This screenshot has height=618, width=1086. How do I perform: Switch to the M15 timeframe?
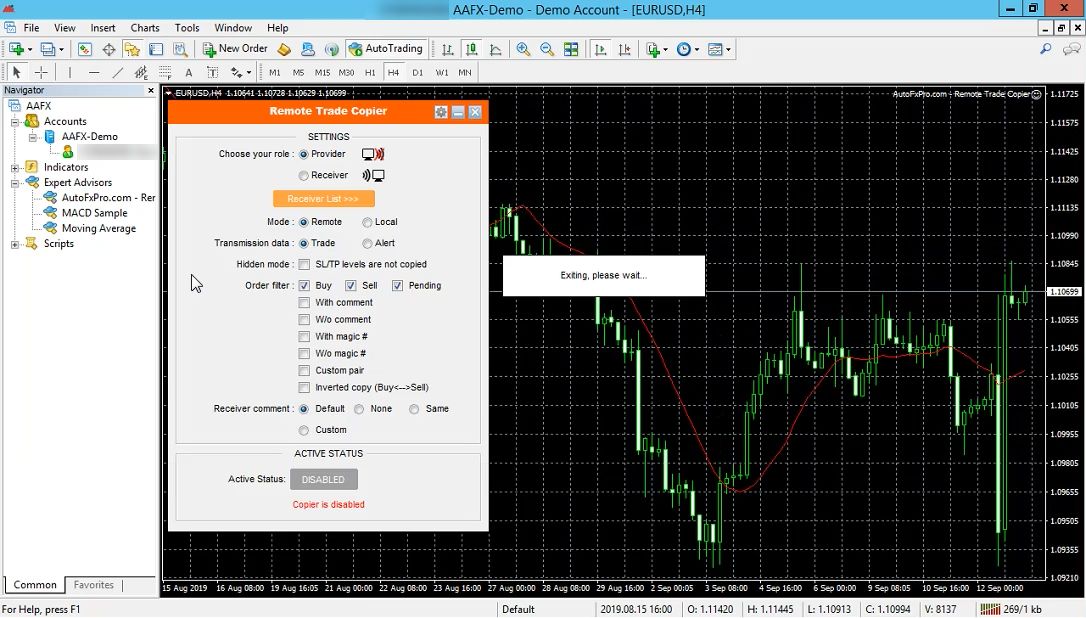(322, 73)
